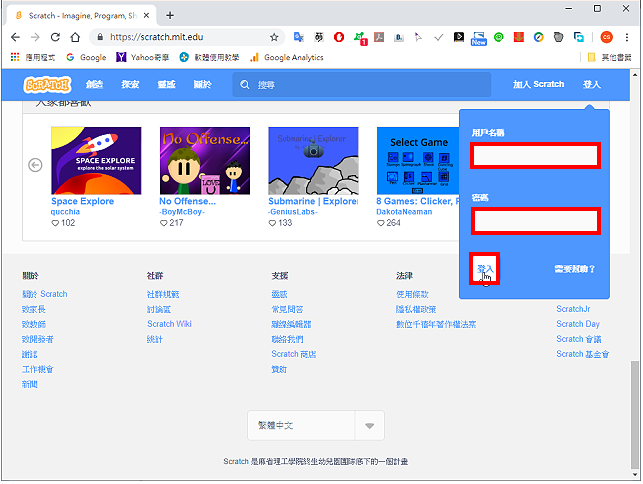Click Join Scratch in the header
Viewport: 643px width, 484px height.
click(538, 84)
